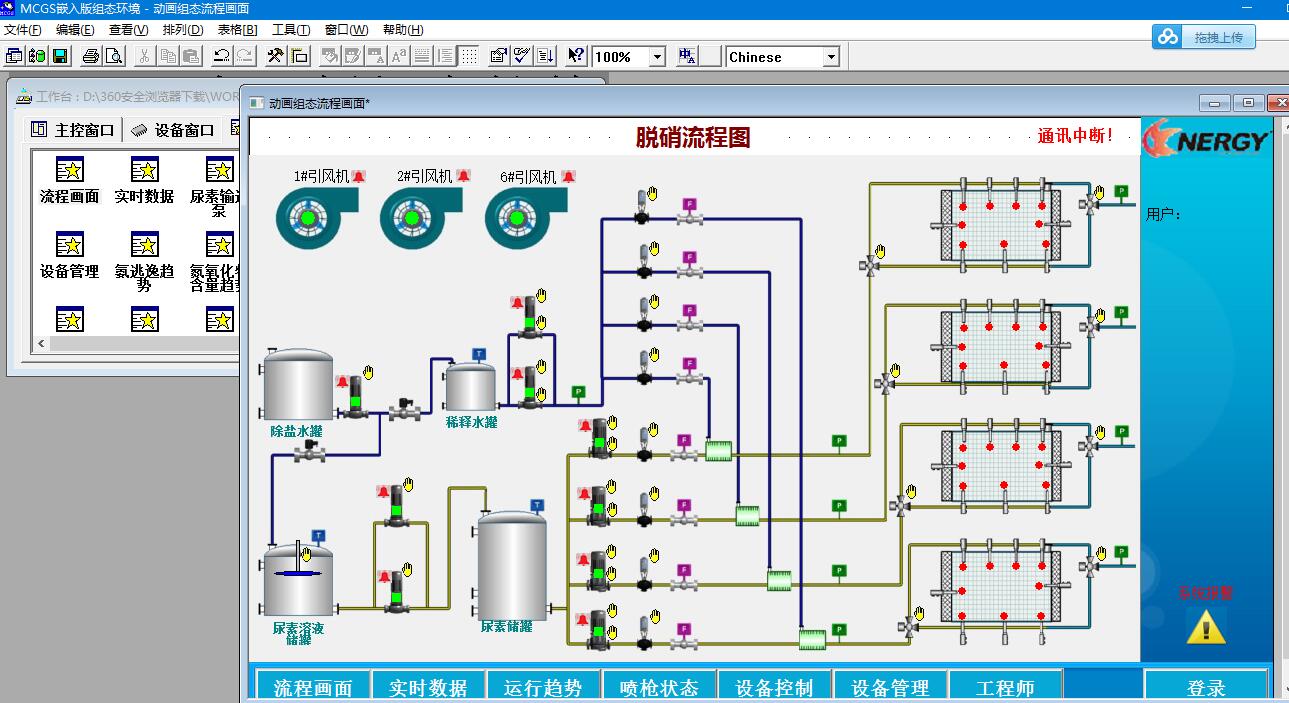Click the alarm bell beside 2#引风机
The image size is (1289, 703).
pyautogui.click(x=463, y=177)
